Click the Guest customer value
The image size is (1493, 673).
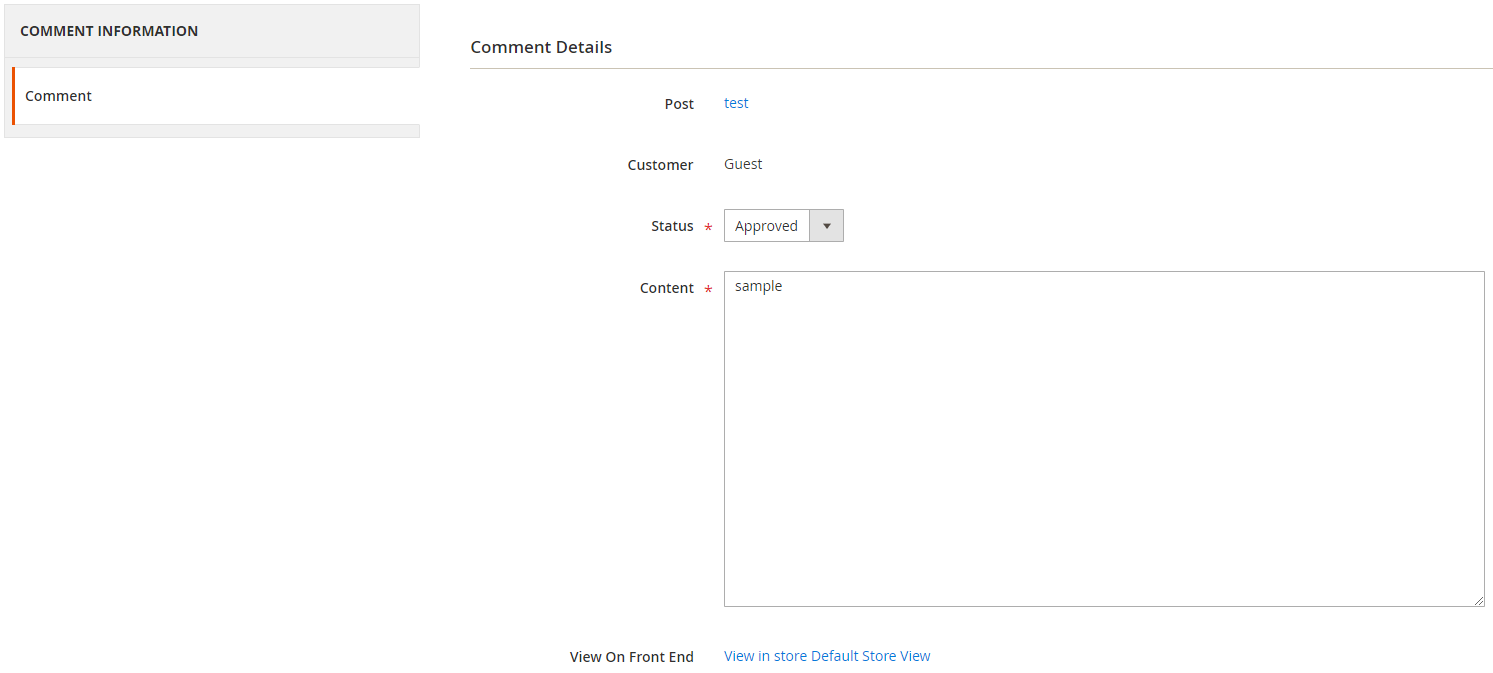pyautogui.click(x=743, y=164)
